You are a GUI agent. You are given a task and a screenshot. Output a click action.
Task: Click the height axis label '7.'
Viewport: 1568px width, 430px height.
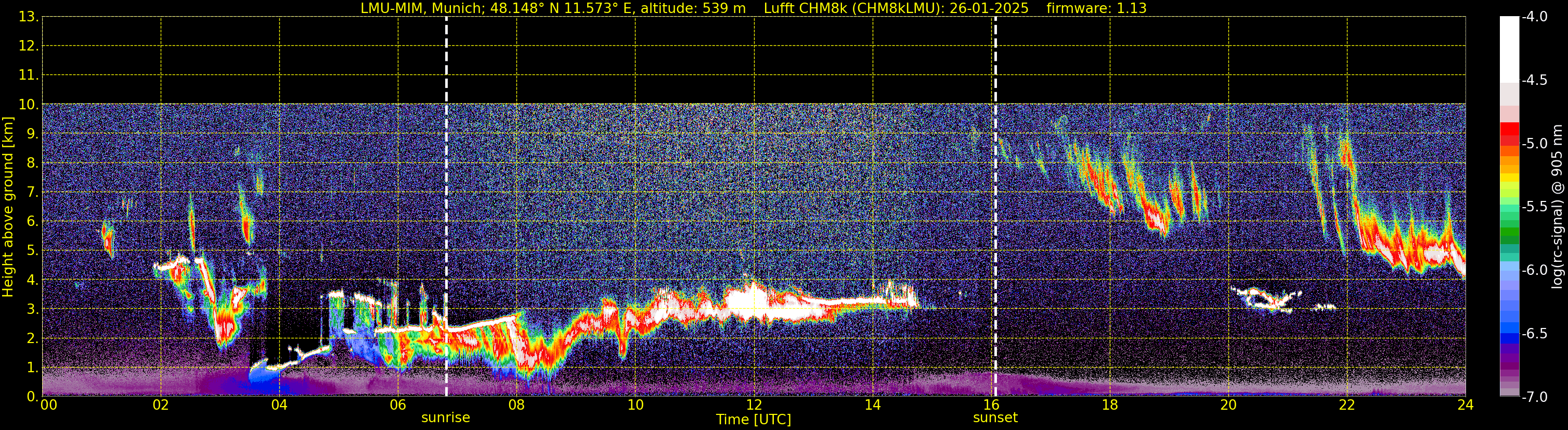[32, 193]
